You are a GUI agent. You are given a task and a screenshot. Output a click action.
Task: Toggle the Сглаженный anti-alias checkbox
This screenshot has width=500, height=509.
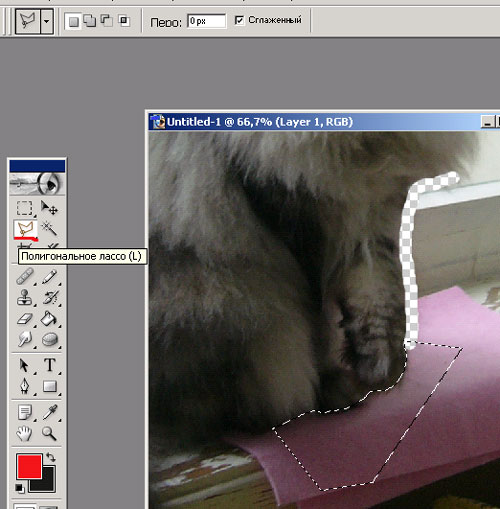coord(239,20)
